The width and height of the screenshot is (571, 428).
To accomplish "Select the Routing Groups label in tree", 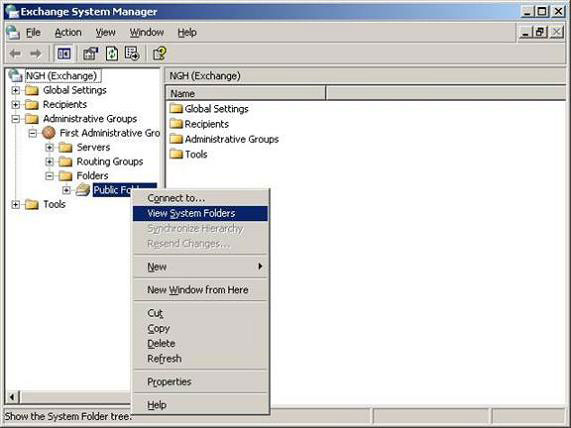I will [x=110, y=162].
